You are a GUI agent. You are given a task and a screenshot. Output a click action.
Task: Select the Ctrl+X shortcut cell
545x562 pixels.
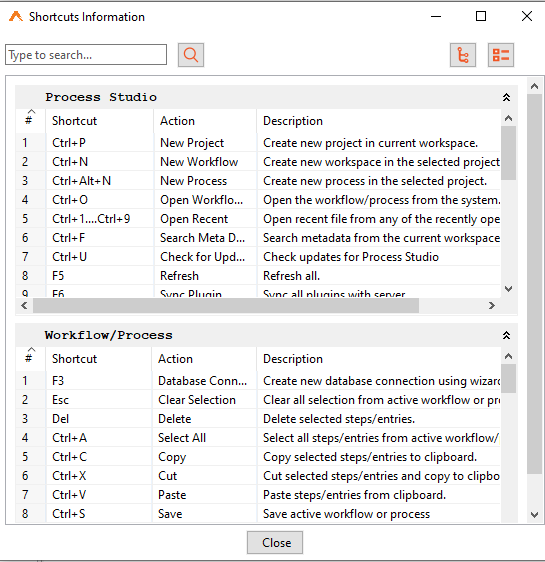pos(99,476)
